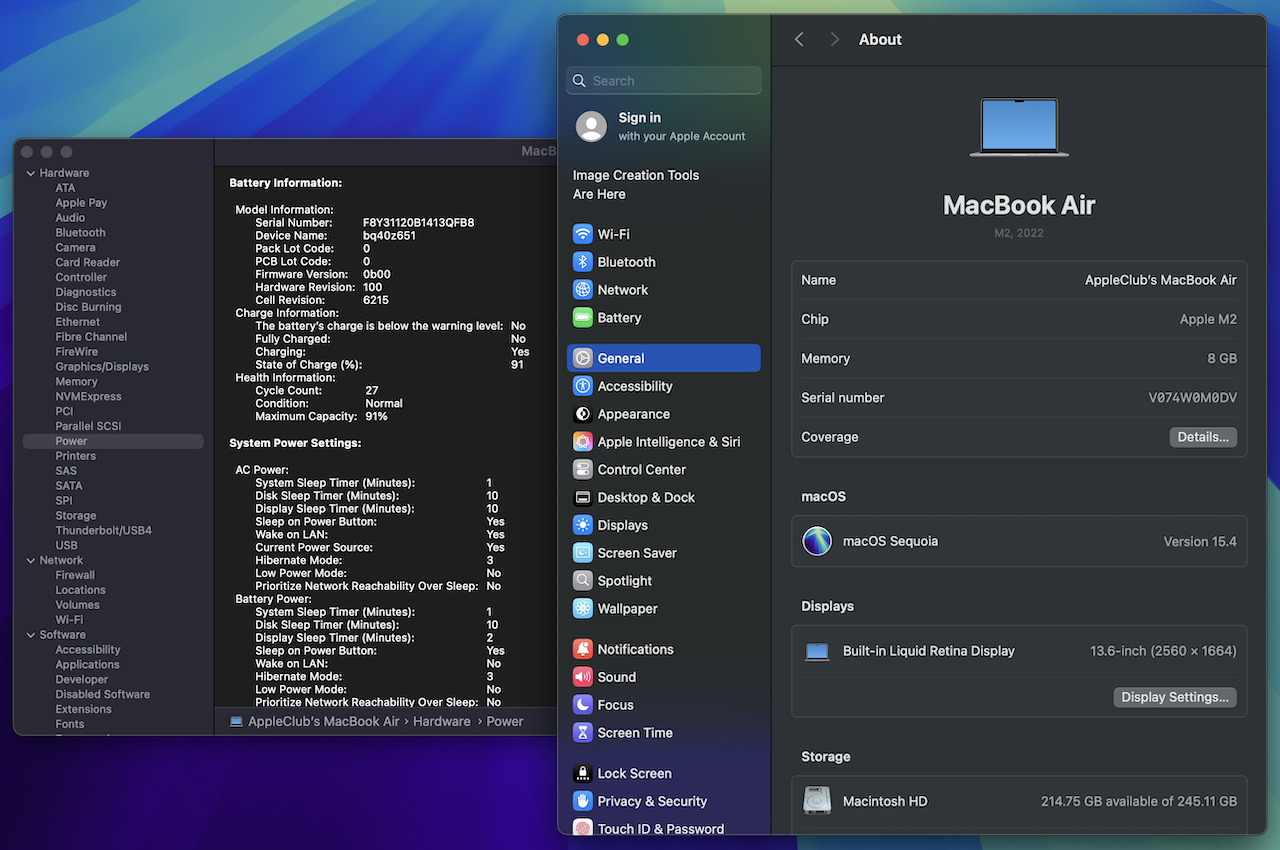Click the Bluetooth icon in System Settings sidebar

[x=583, y=262]
